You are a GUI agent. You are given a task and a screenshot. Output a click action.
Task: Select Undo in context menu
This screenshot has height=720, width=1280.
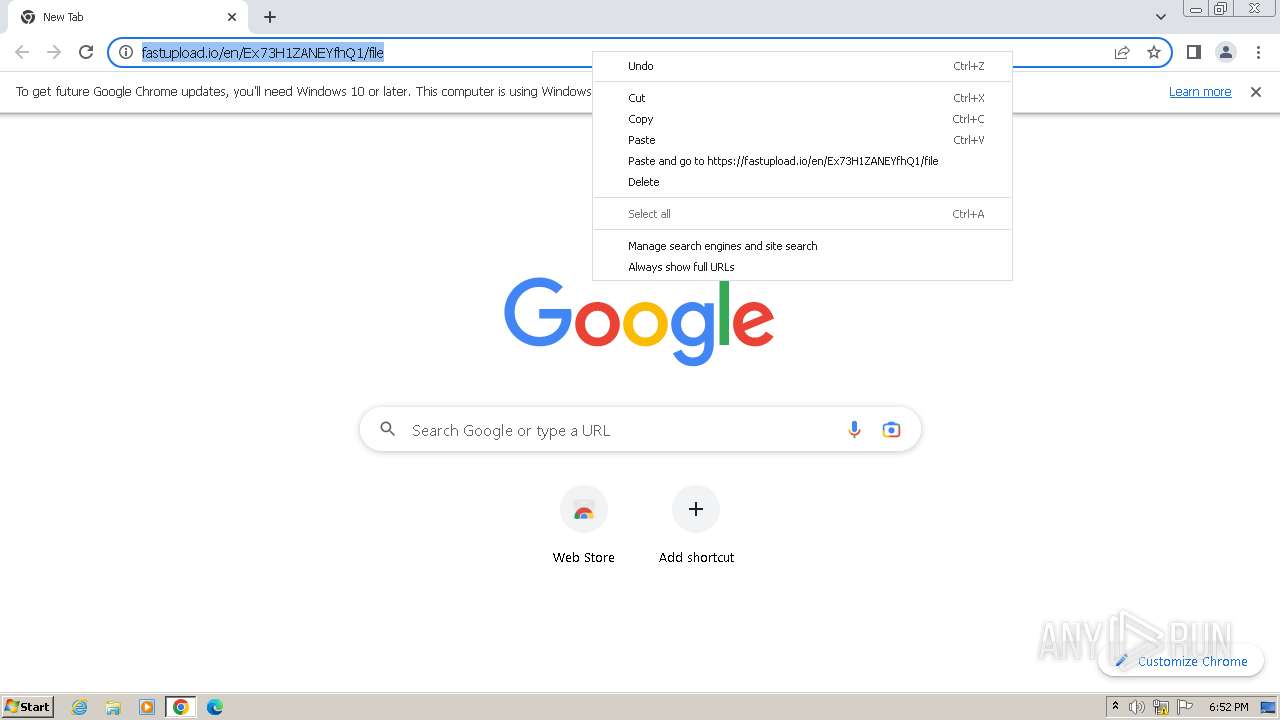(x=802, y=66)
